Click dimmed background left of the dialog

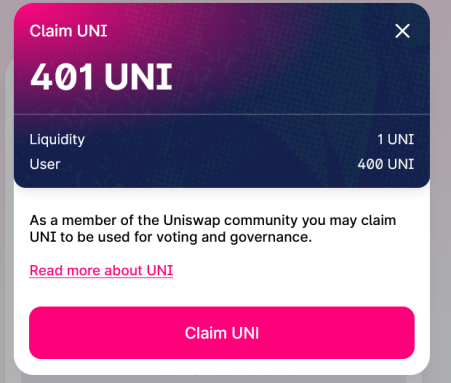7,200
